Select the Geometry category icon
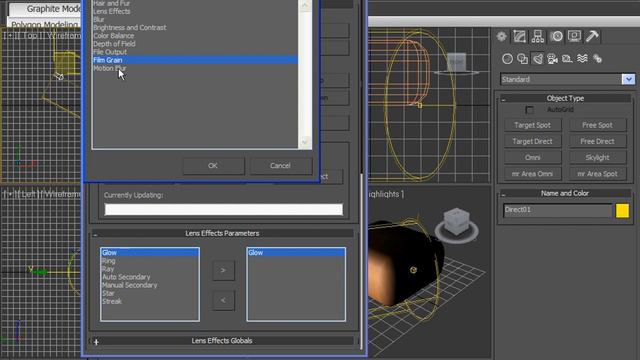The width and height of the screenshot is (640, 360). point(507,59)
